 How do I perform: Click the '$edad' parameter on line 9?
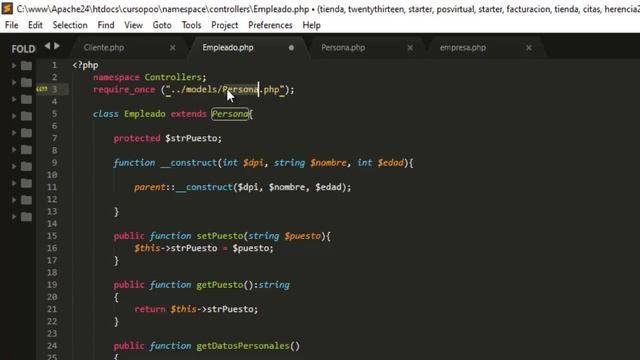pos(391,163)
